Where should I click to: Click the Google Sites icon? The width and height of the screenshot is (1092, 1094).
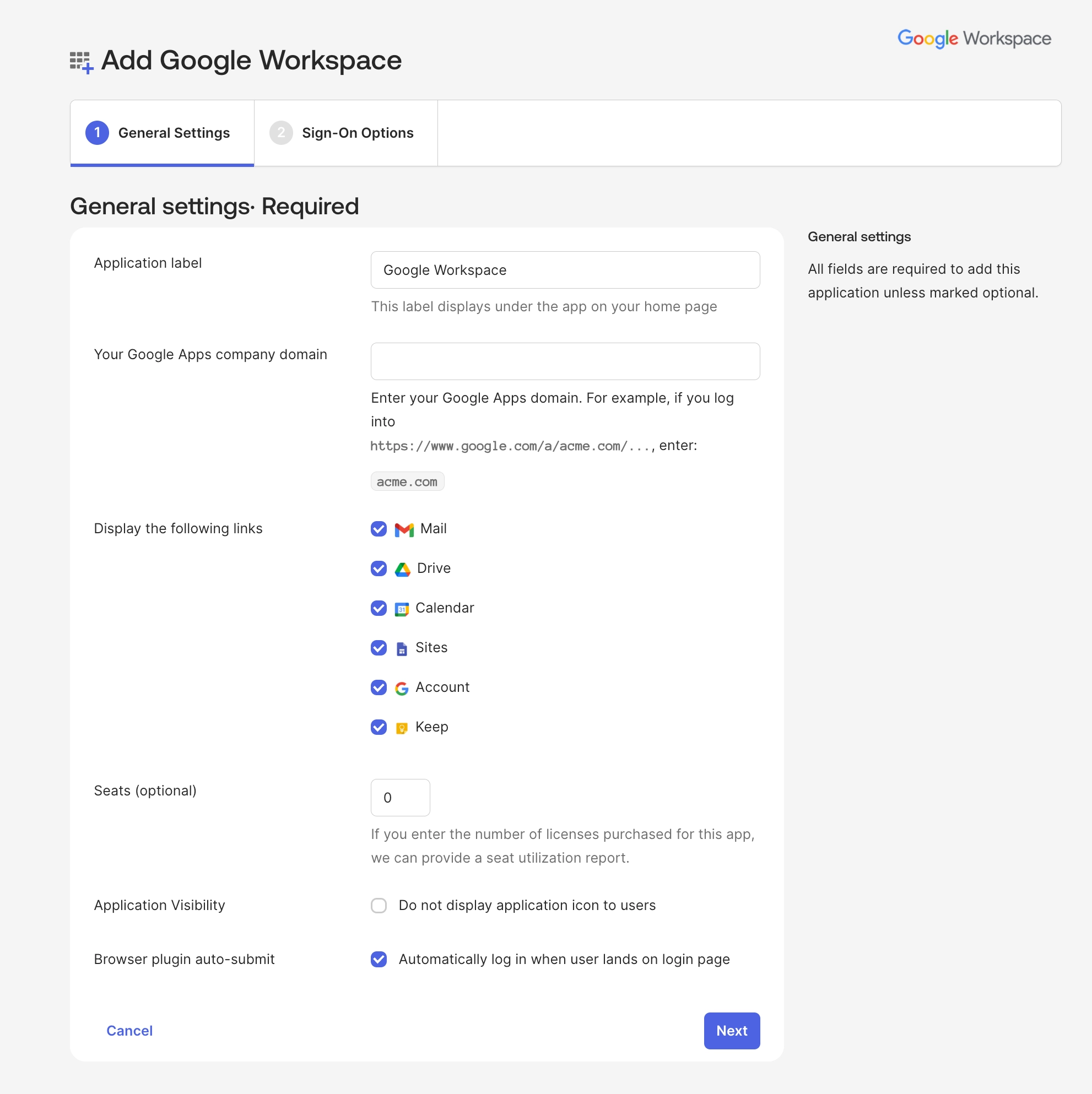(402, 649)
